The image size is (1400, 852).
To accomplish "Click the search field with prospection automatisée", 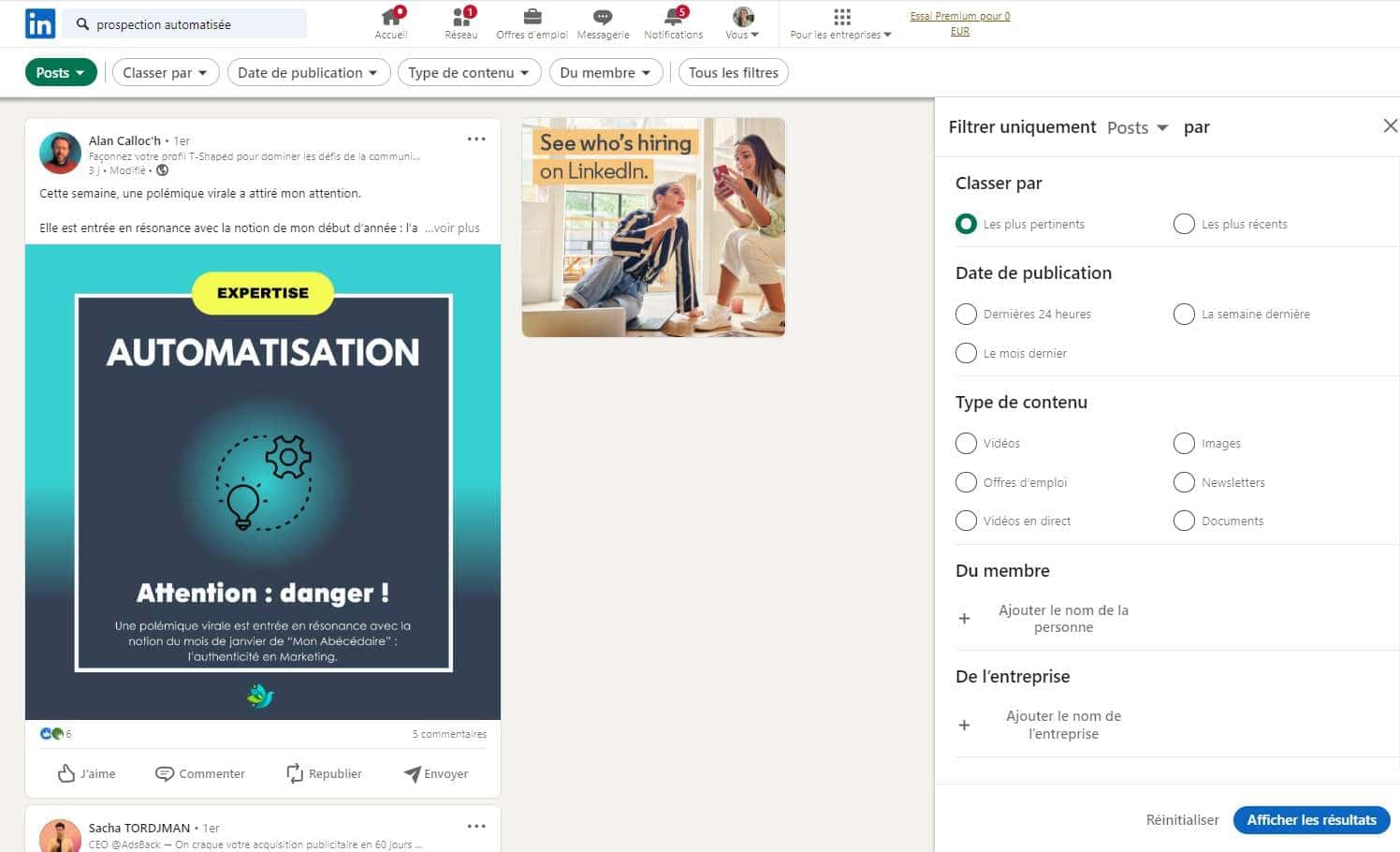I will pos(184,24).
